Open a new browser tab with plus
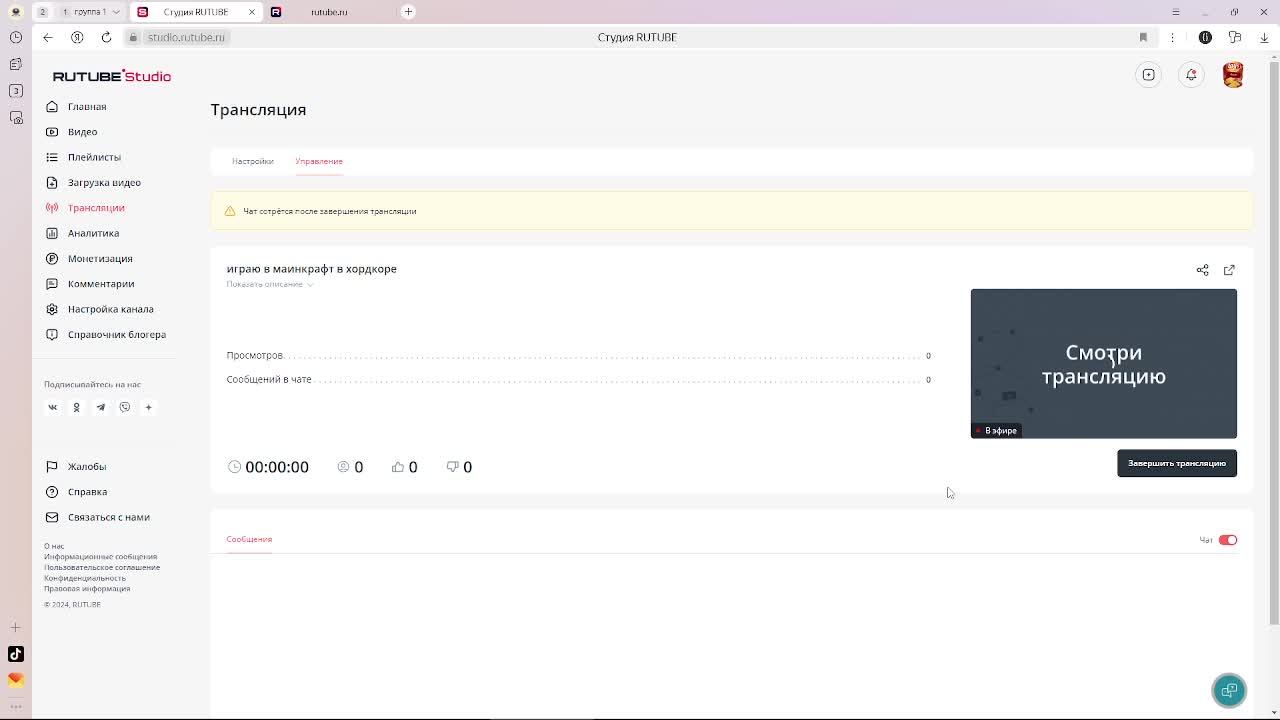Image resolution: width=1280 pixels, height=720 pixels. pos(408,12)
